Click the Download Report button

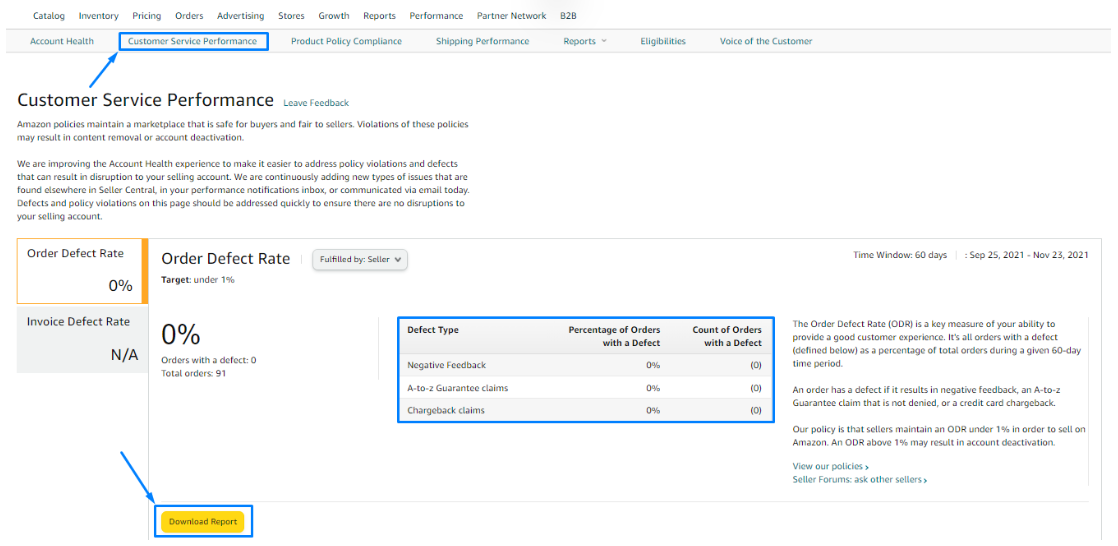click(x=203, y=522)
